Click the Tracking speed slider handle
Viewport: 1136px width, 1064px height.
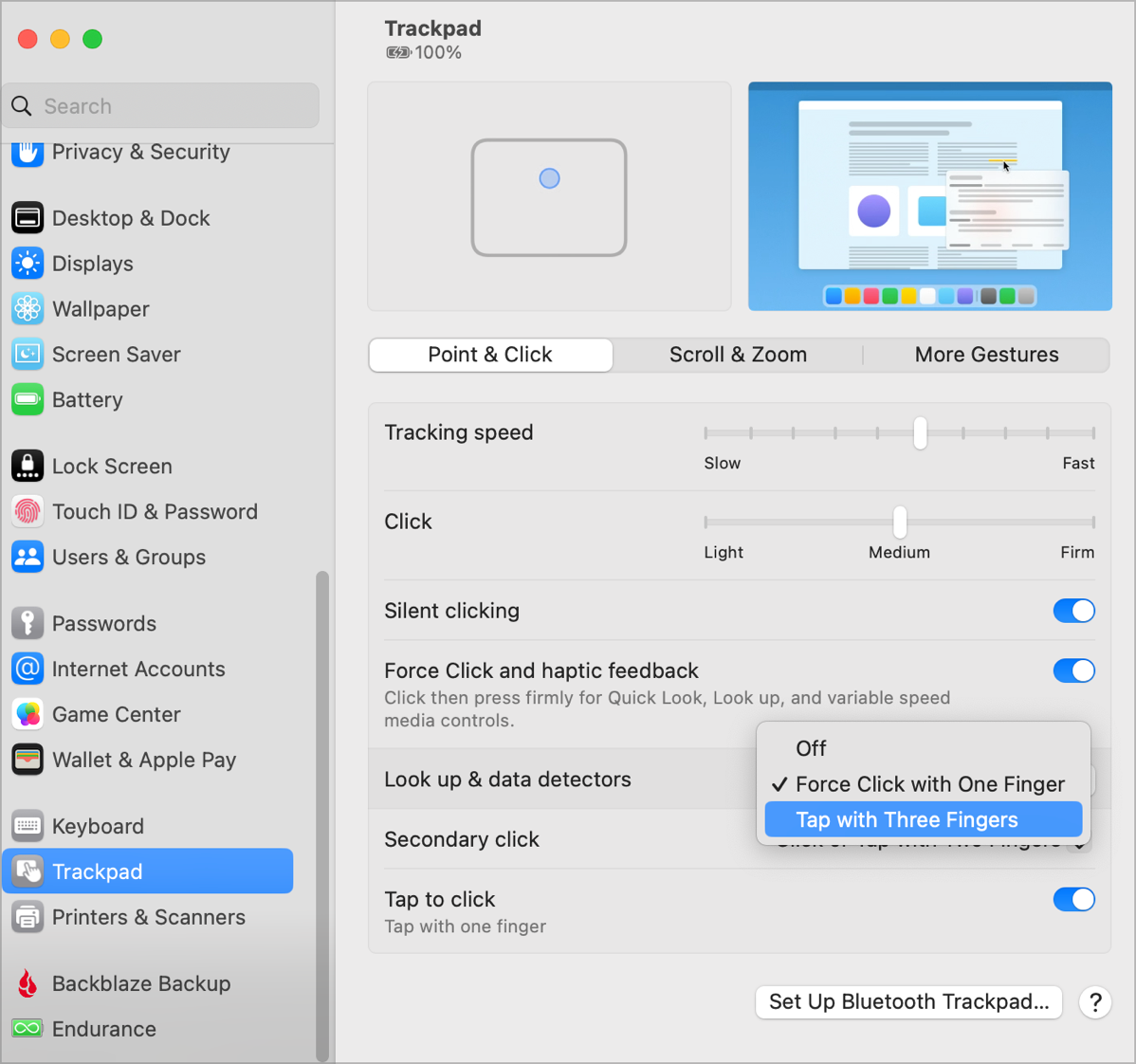(920, 433)
